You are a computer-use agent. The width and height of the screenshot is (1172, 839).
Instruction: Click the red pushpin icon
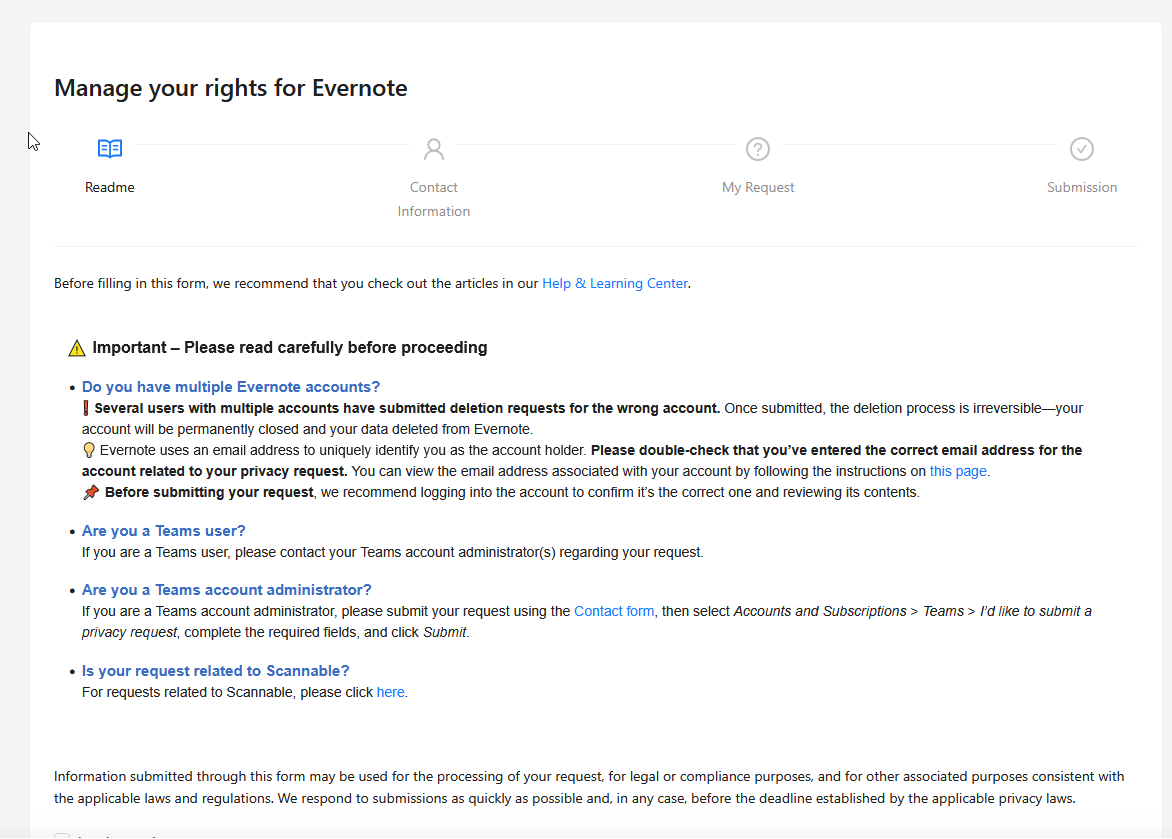(x=91, y=492)
